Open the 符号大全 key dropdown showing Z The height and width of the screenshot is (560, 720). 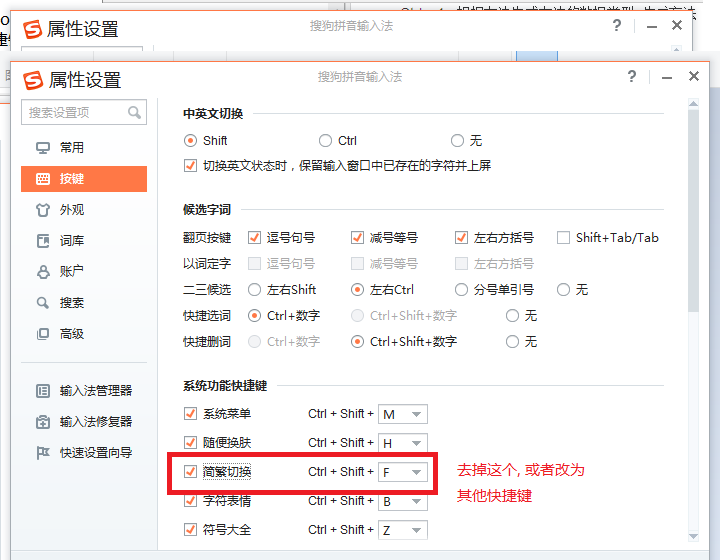click(403, 530)
